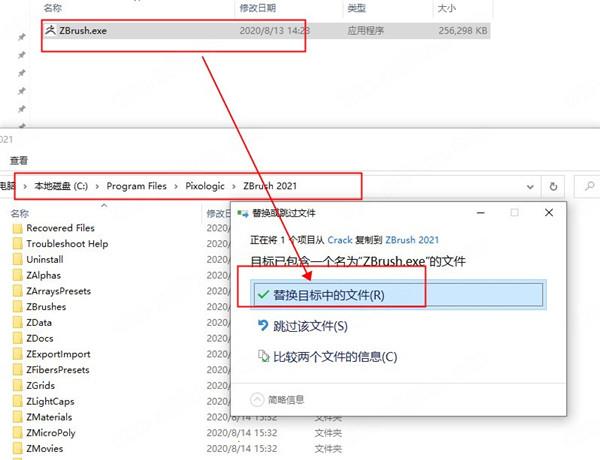
Task: Select the Troubleshoot Help folder
Action: point(67,244)
